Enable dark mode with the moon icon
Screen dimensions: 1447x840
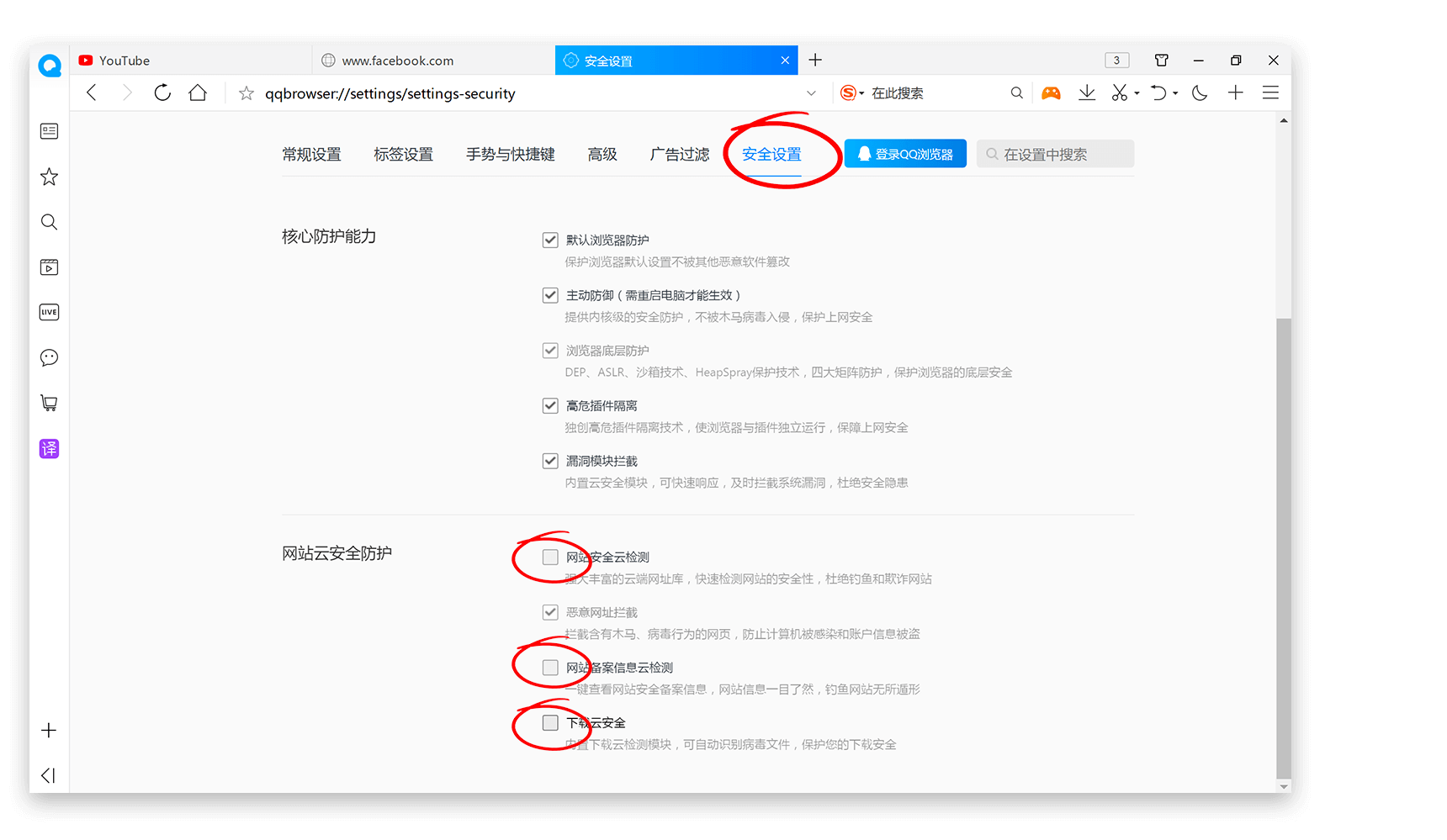(1200, 92)
